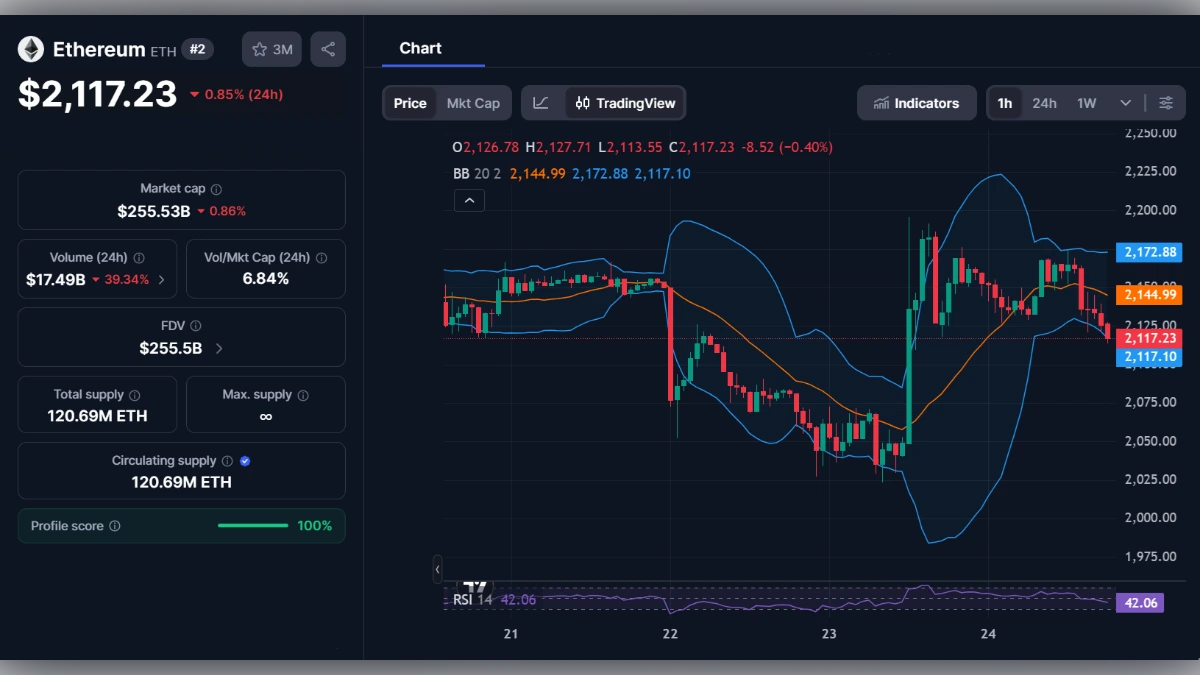
Task: Click the Ethereum logo icon
Action: pyautogui.click(x=30, y=49)
